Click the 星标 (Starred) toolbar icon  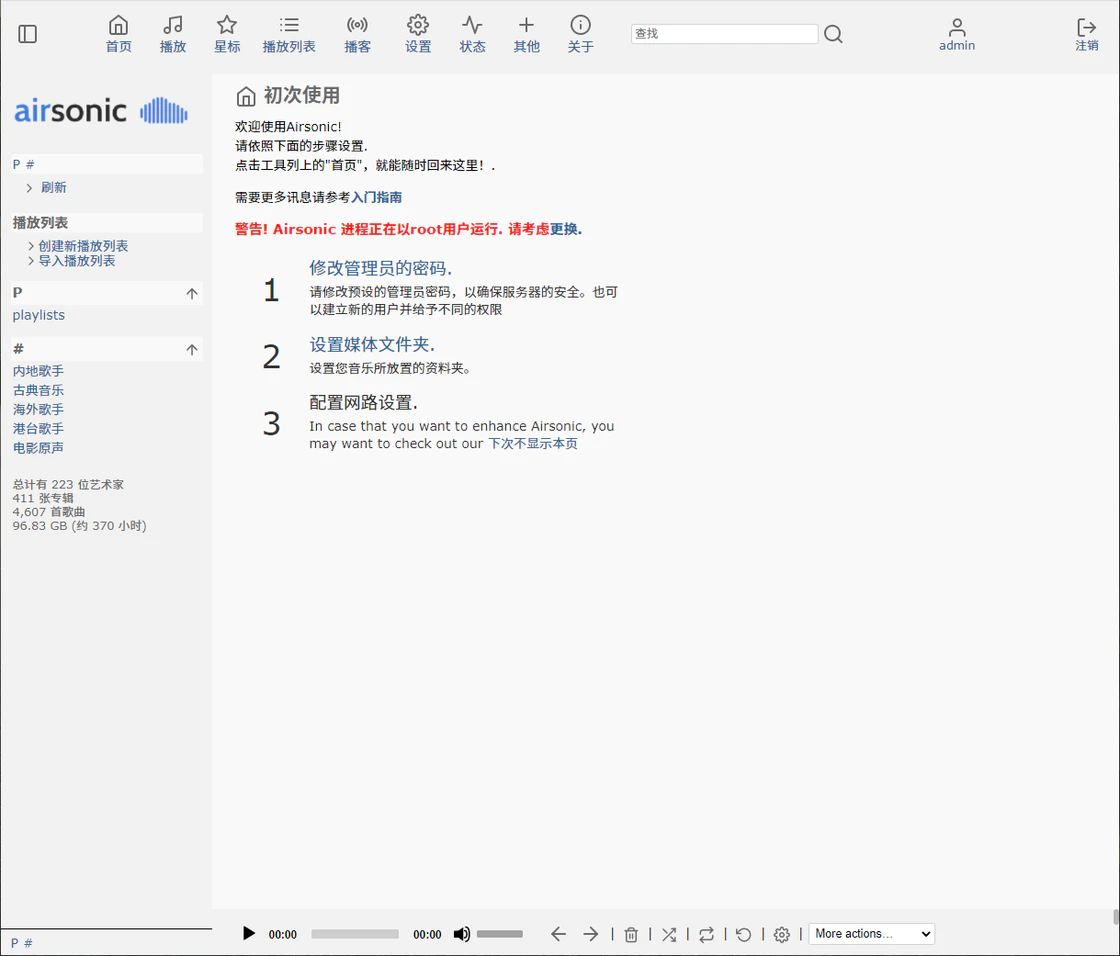[227, 32]
